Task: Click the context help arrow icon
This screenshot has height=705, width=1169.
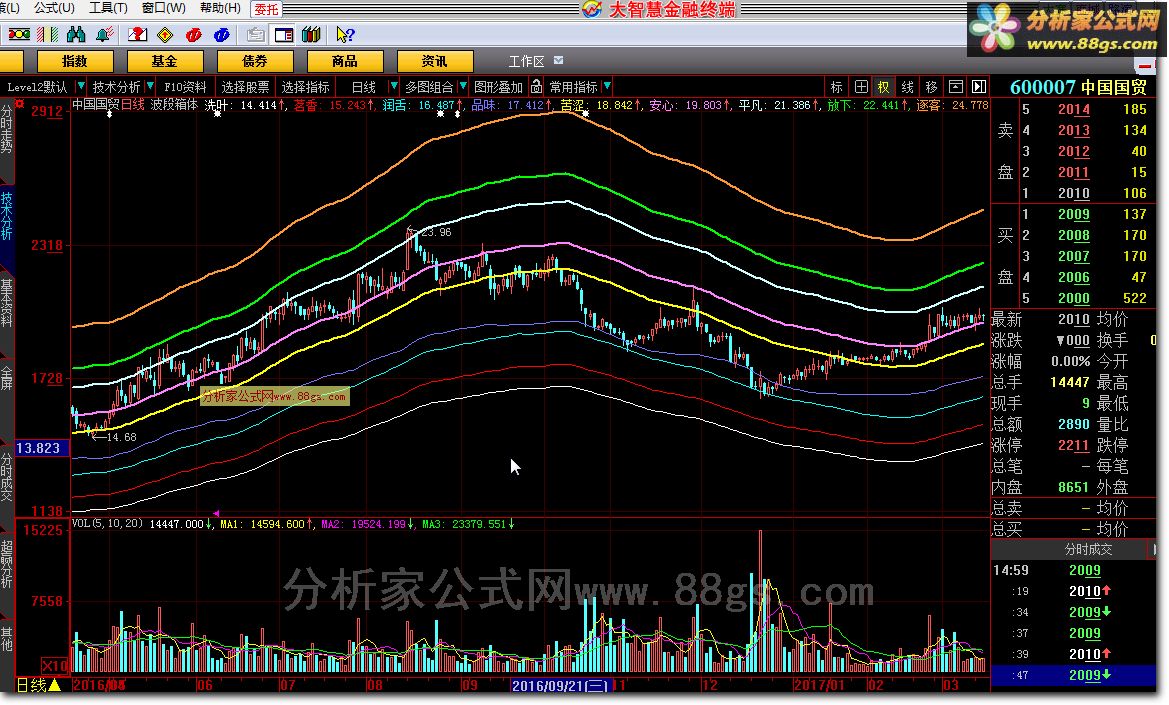Action: pos(345,34)
